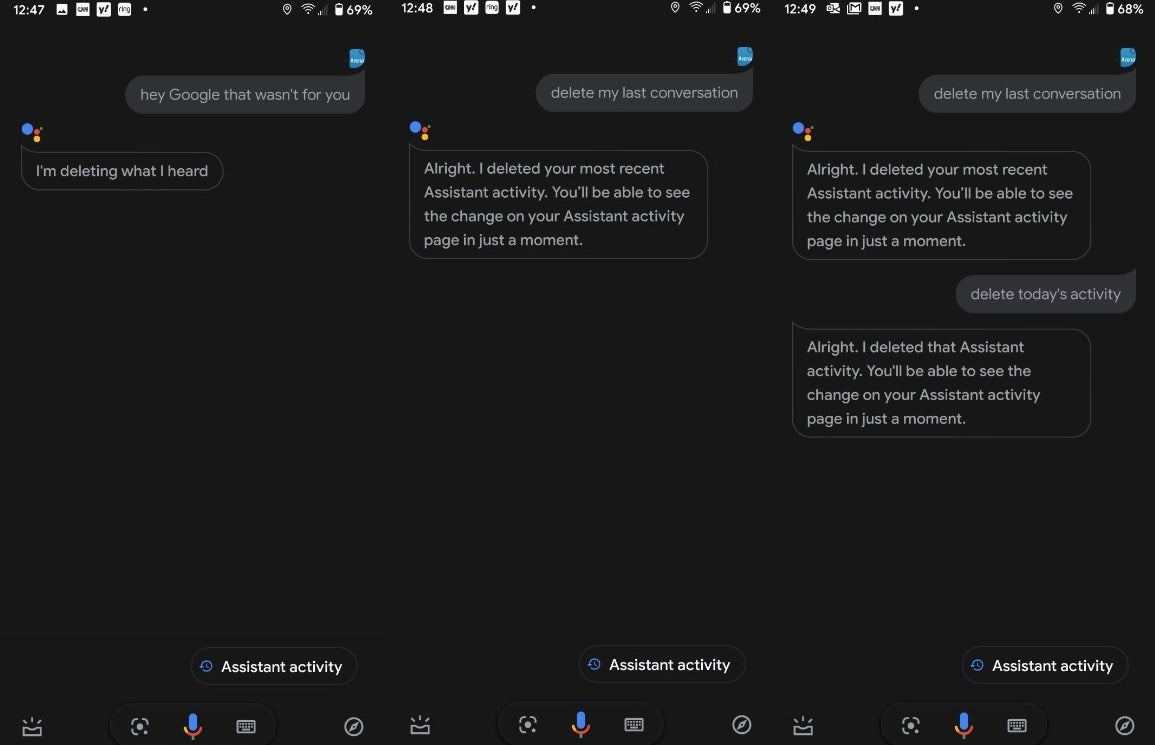Tap the 'I'm deleting what I heard' reply
Image resolution: width=1155 pixels, height=745 pixels.
coord(122,171)
